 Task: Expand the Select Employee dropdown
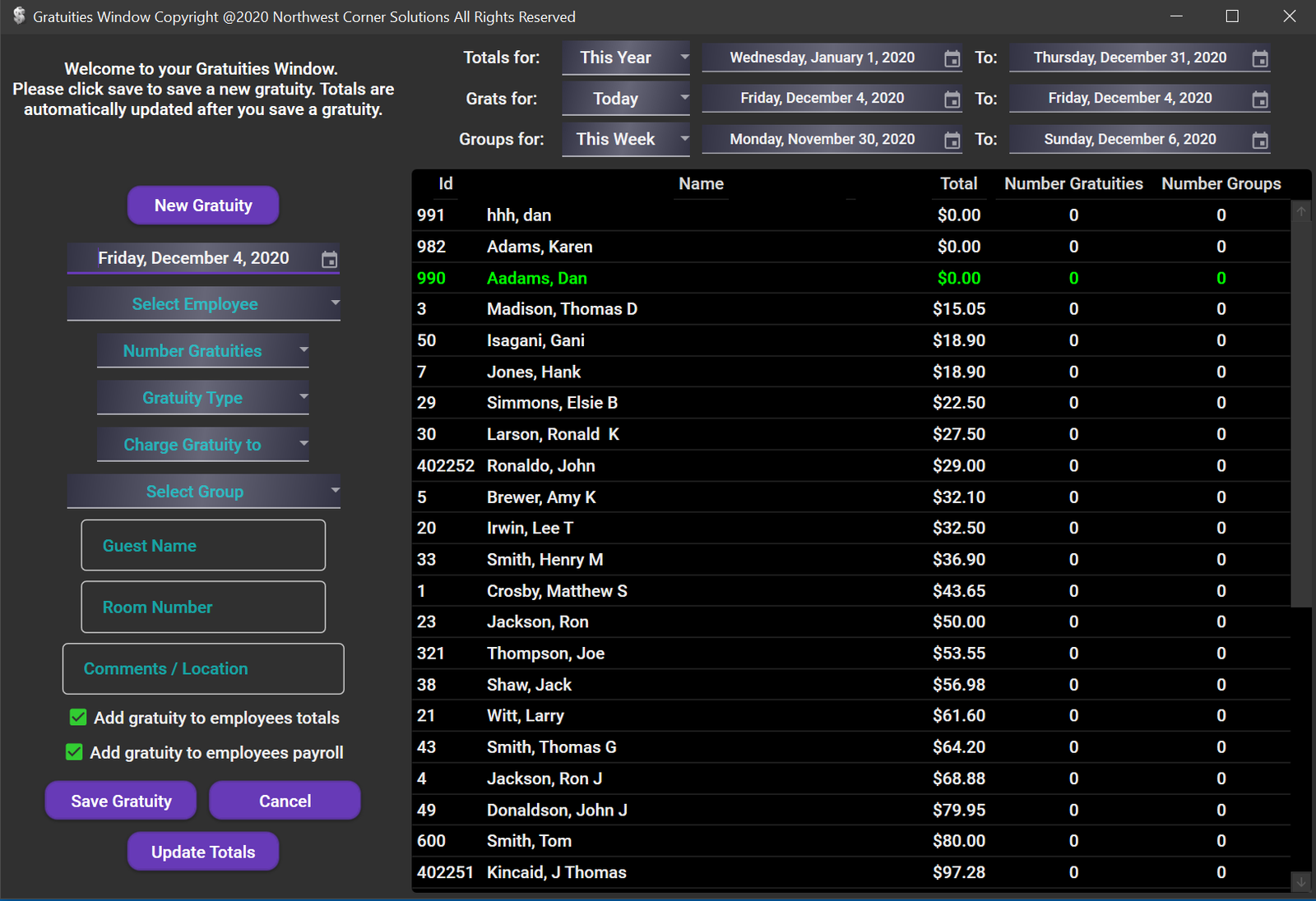coord(335,303)
